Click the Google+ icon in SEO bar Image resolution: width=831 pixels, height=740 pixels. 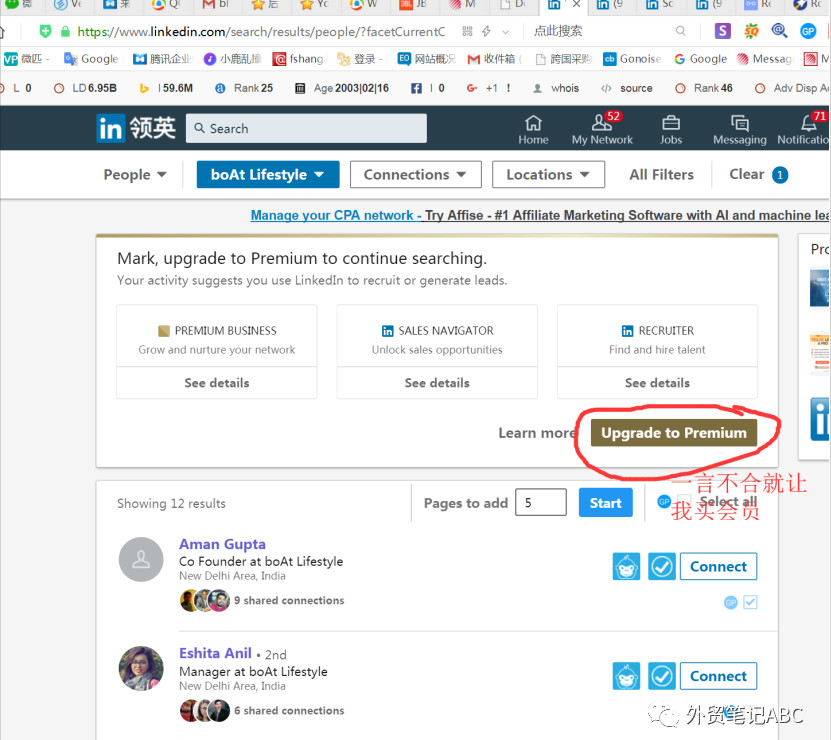coord(471,88)
